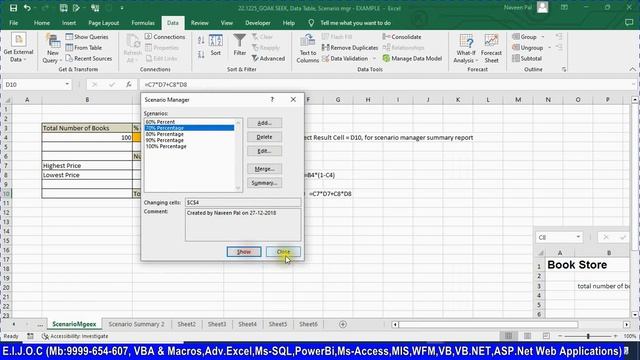The width and height of the screenshot is (640, 360).
Task: Create a Forecast Sheet
Action: point(491,48)
